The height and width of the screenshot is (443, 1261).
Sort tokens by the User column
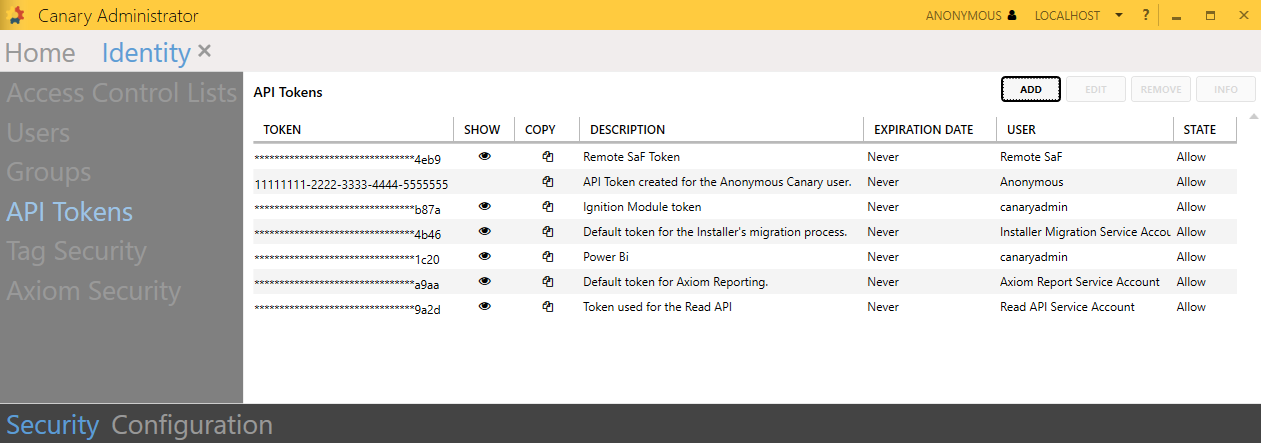[x=1021, y=130]
